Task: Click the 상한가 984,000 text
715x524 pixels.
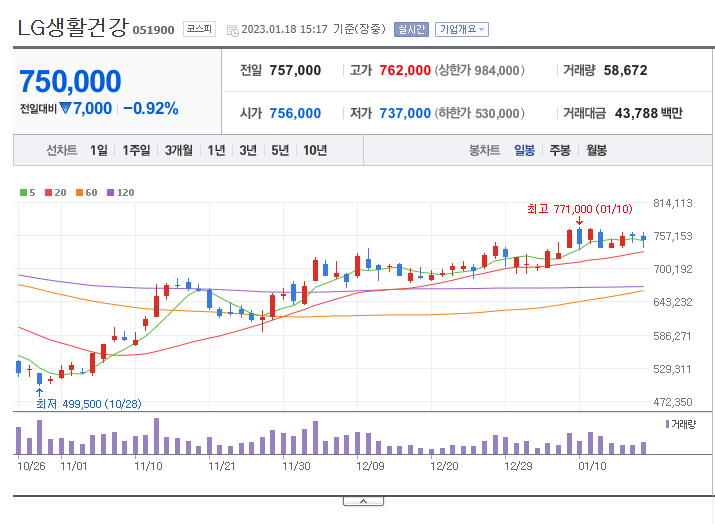Action: pyautogui.click(x=480, y=70)
